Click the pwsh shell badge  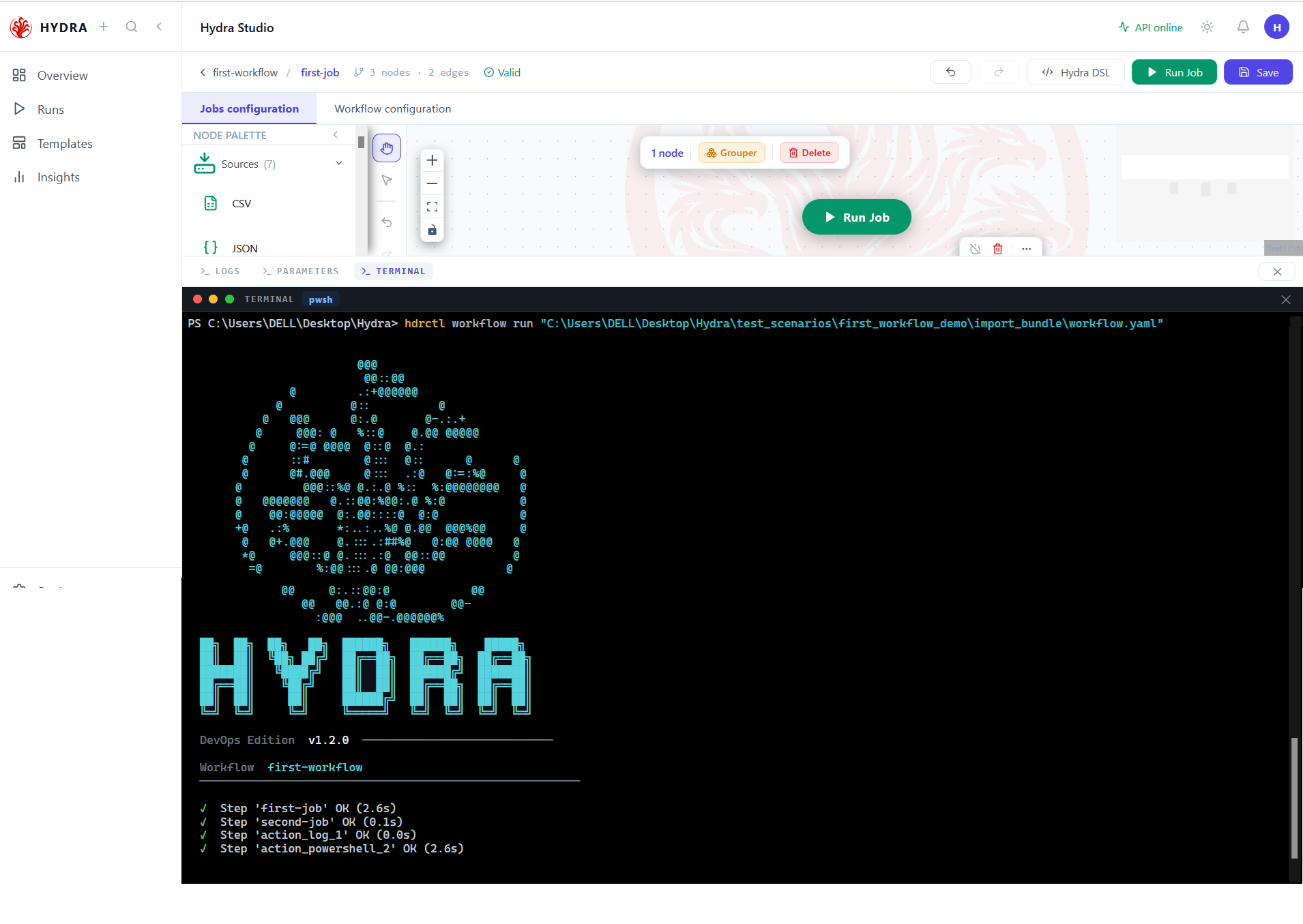(321, 299)
